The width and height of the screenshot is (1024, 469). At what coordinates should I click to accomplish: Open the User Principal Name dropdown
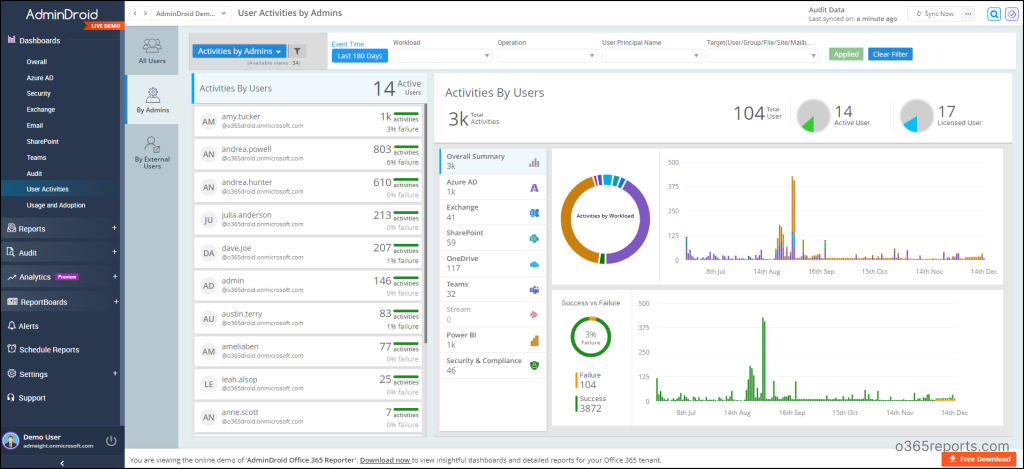tap(652, 56)
